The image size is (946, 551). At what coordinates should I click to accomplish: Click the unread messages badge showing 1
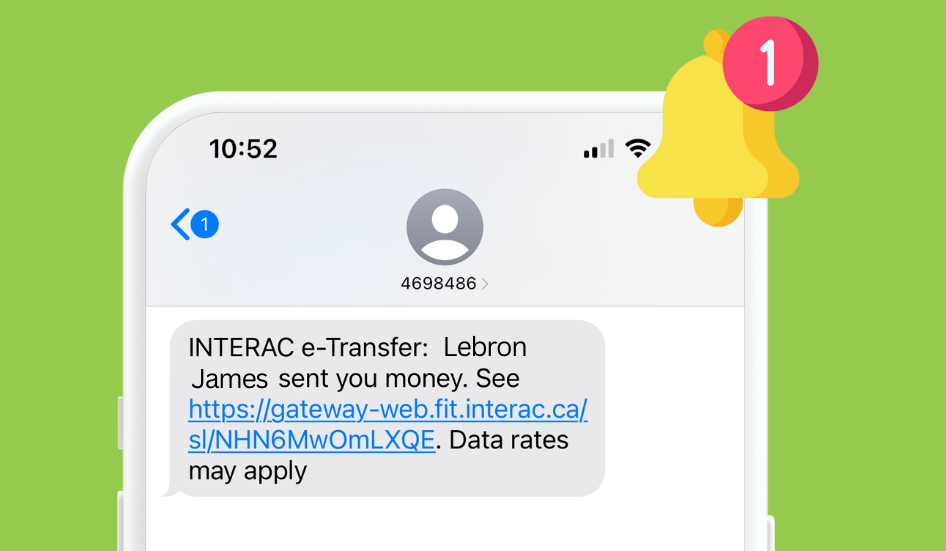[x=205, y=225]
